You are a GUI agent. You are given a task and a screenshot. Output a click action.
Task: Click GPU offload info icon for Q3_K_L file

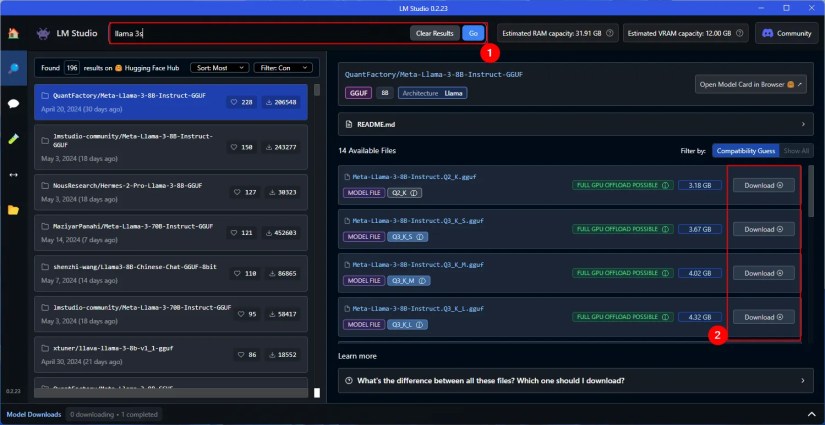point(666,317)
